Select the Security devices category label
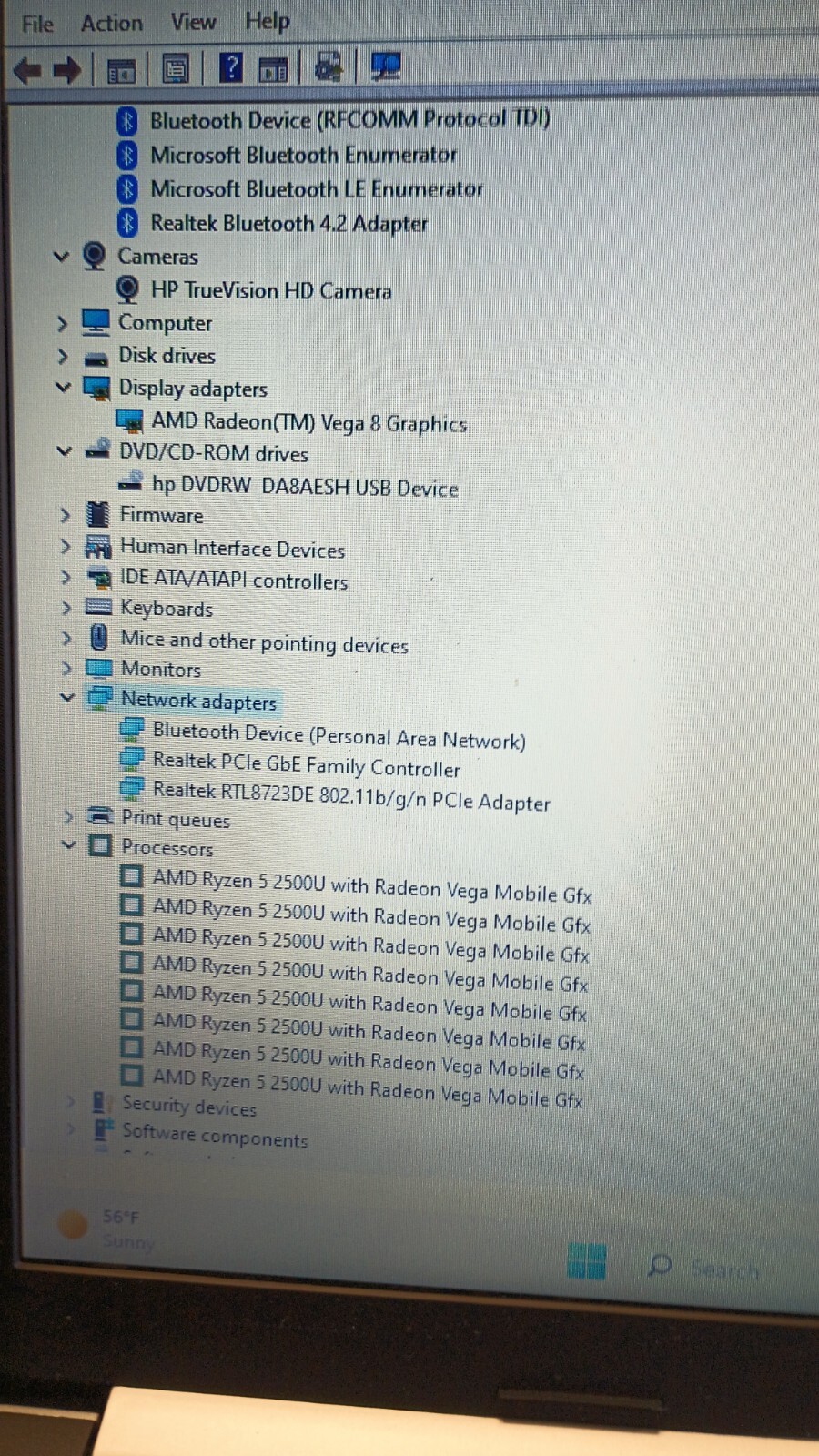The image size is (819, 1456). [189, 1106]
